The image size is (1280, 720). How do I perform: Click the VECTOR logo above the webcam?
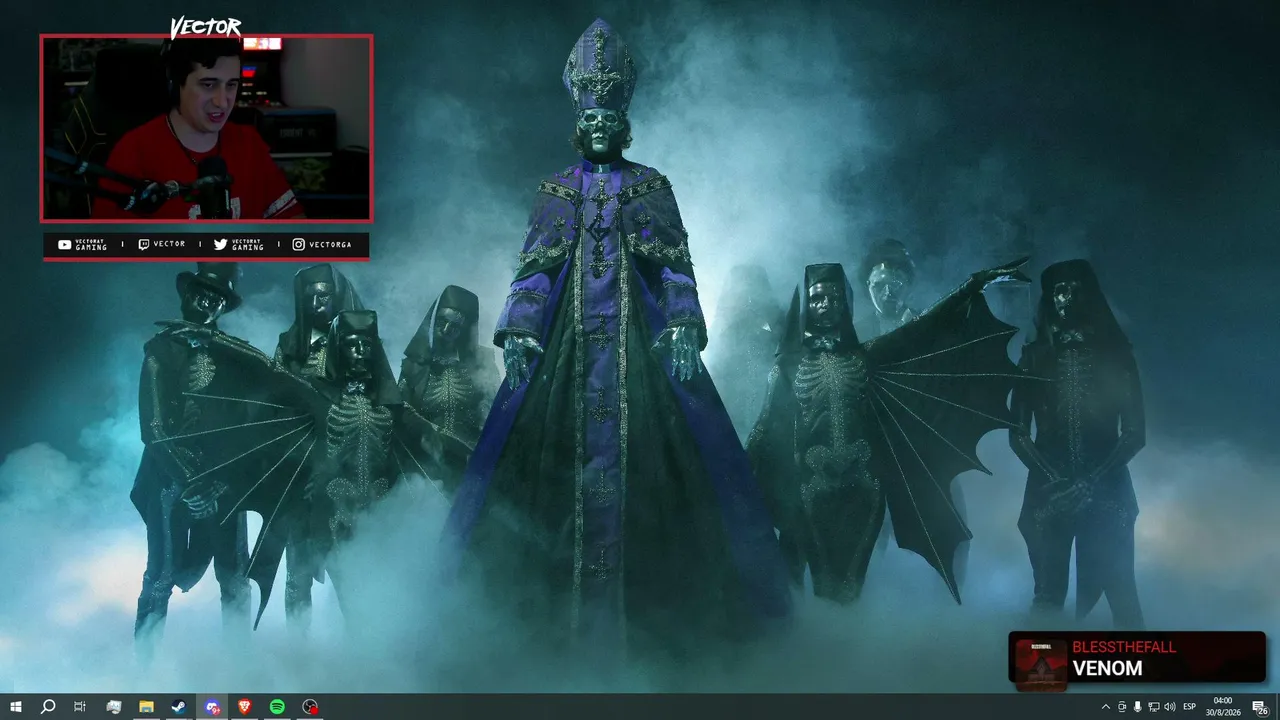[x=205, y=27]
